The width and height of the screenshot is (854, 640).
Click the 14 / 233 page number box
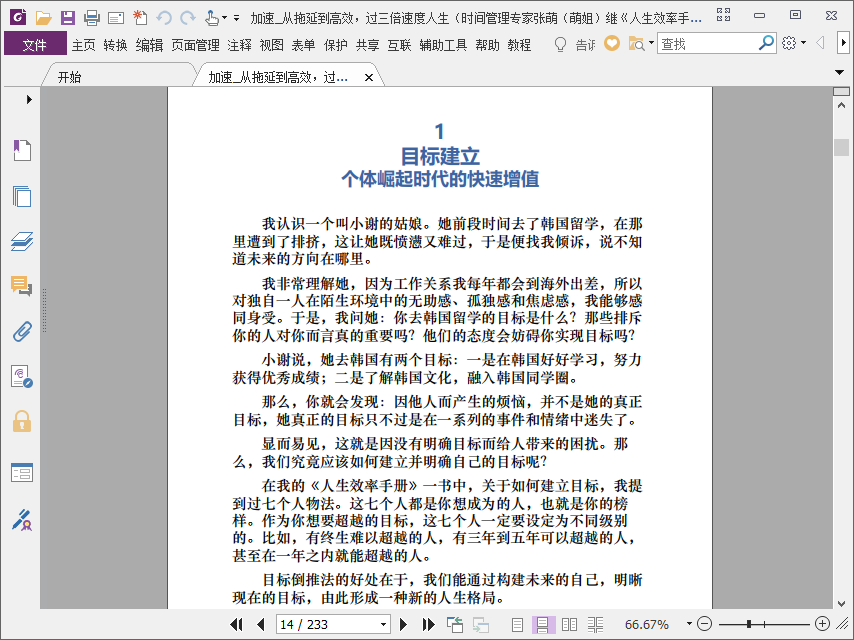pos(327,624)
